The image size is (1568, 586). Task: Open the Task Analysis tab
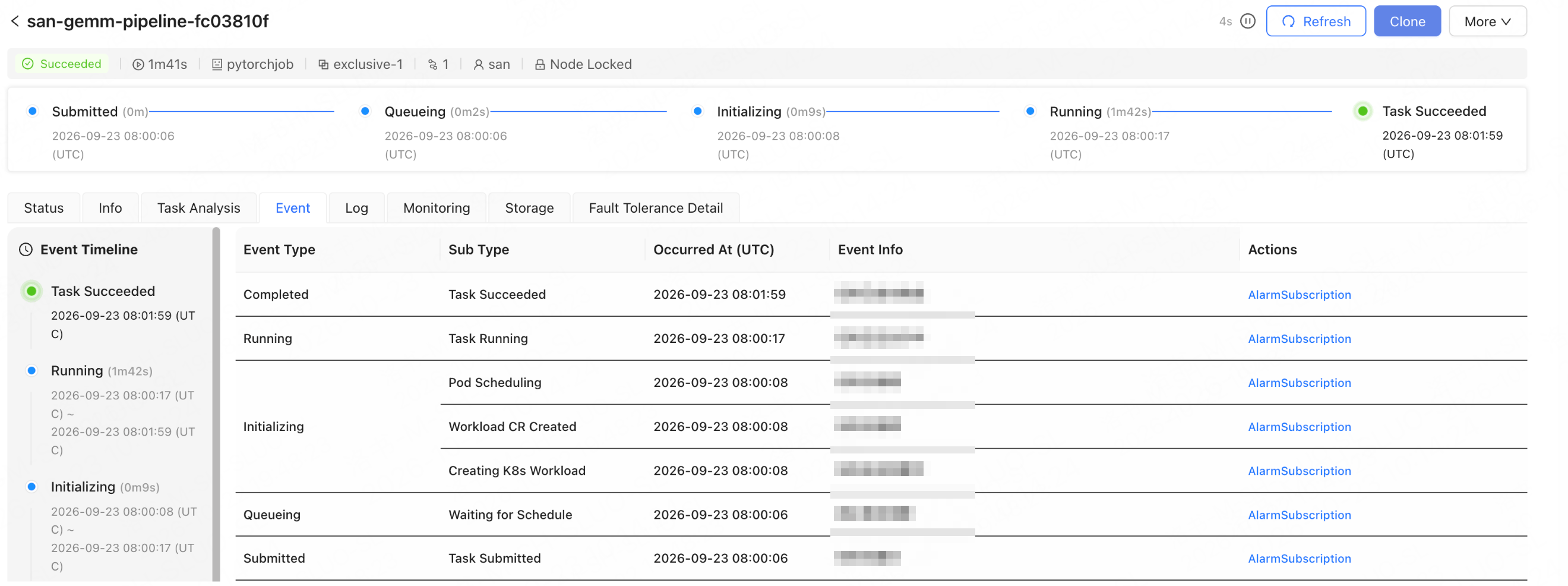pos(198,209)
